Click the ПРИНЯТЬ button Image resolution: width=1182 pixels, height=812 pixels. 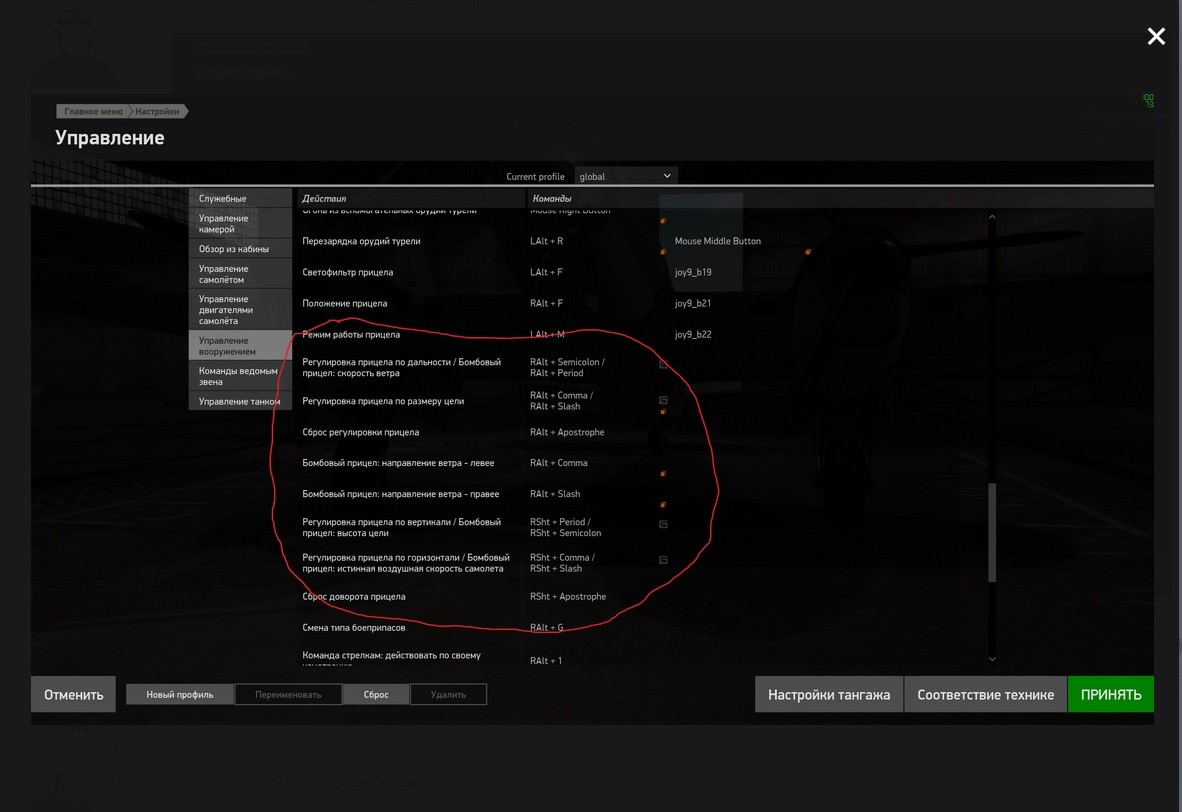point(1110,694)
